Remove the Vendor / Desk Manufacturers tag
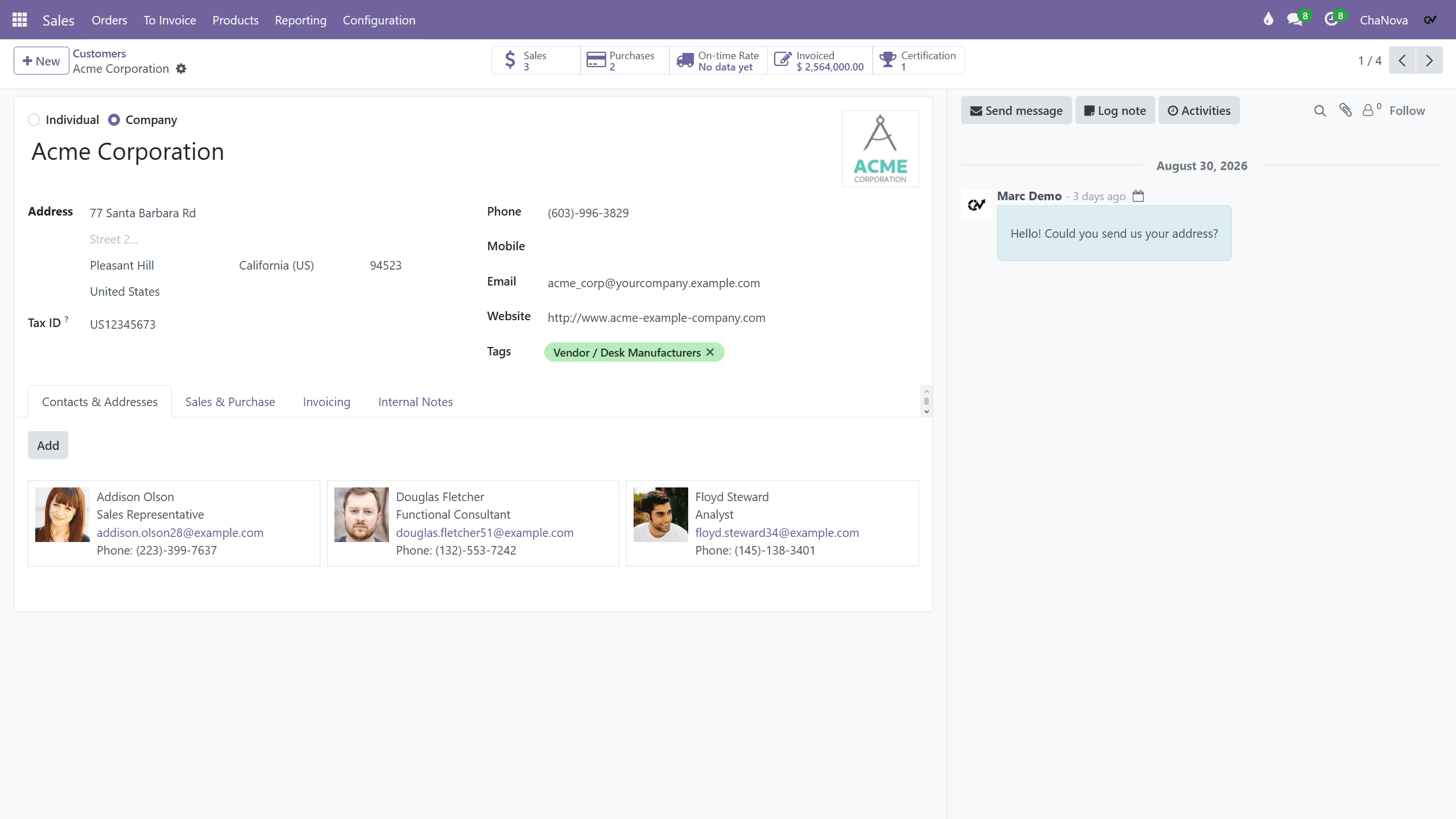Viewport: 1456px width, 819px height. coord(710,352)
